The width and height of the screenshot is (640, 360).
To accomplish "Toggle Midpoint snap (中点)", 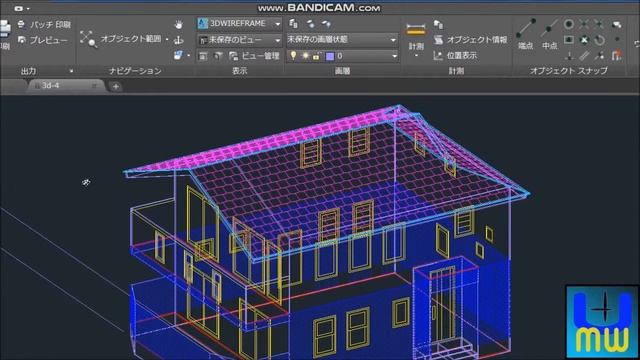I will (x=549, y=34).
